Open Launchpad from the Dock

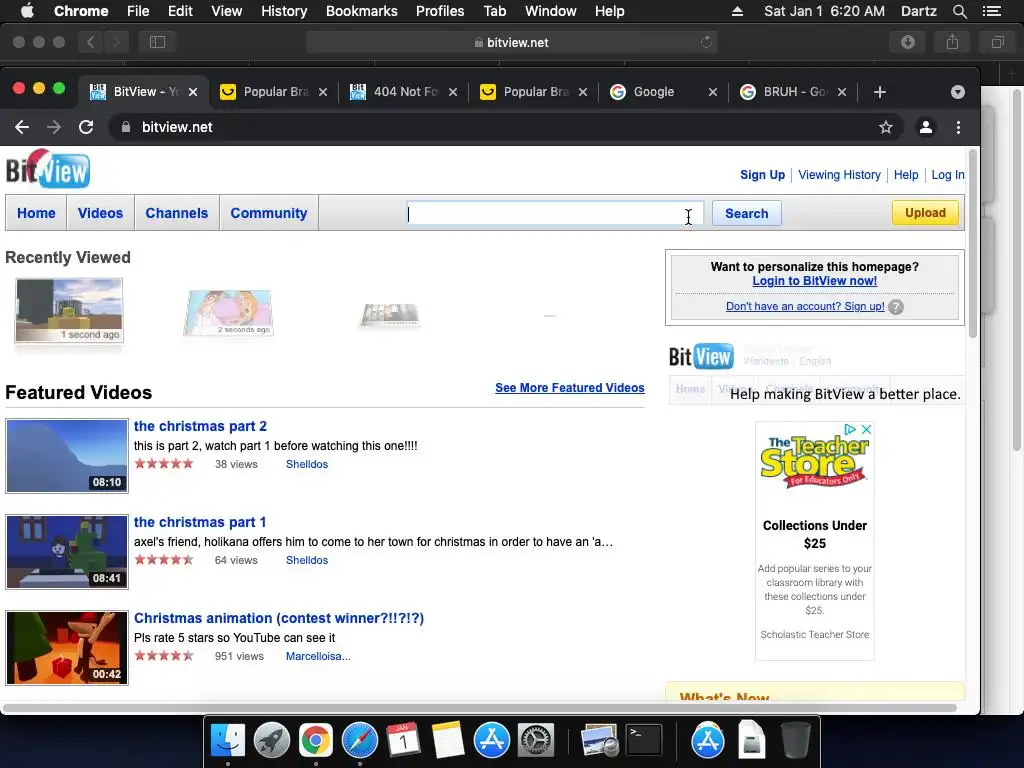point(272,741)
